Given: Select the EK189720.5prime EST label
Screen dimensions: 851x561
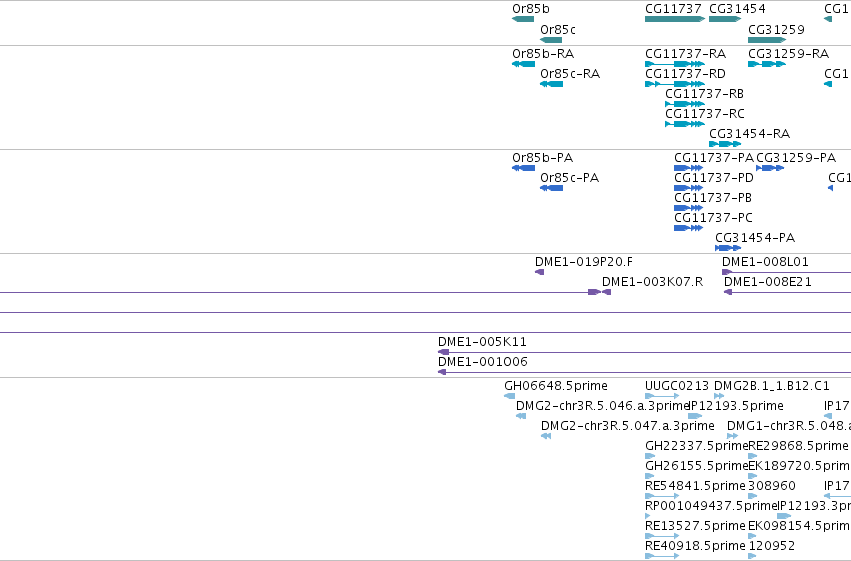Looking at the screenshot, I should click(799, 466).
